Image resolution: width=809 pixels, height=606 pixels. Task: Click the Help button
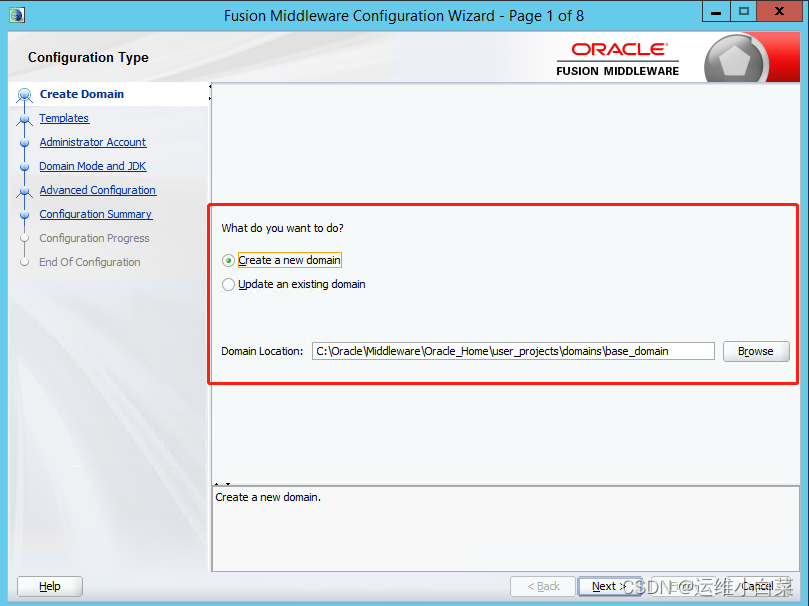(x=50, y=586)
